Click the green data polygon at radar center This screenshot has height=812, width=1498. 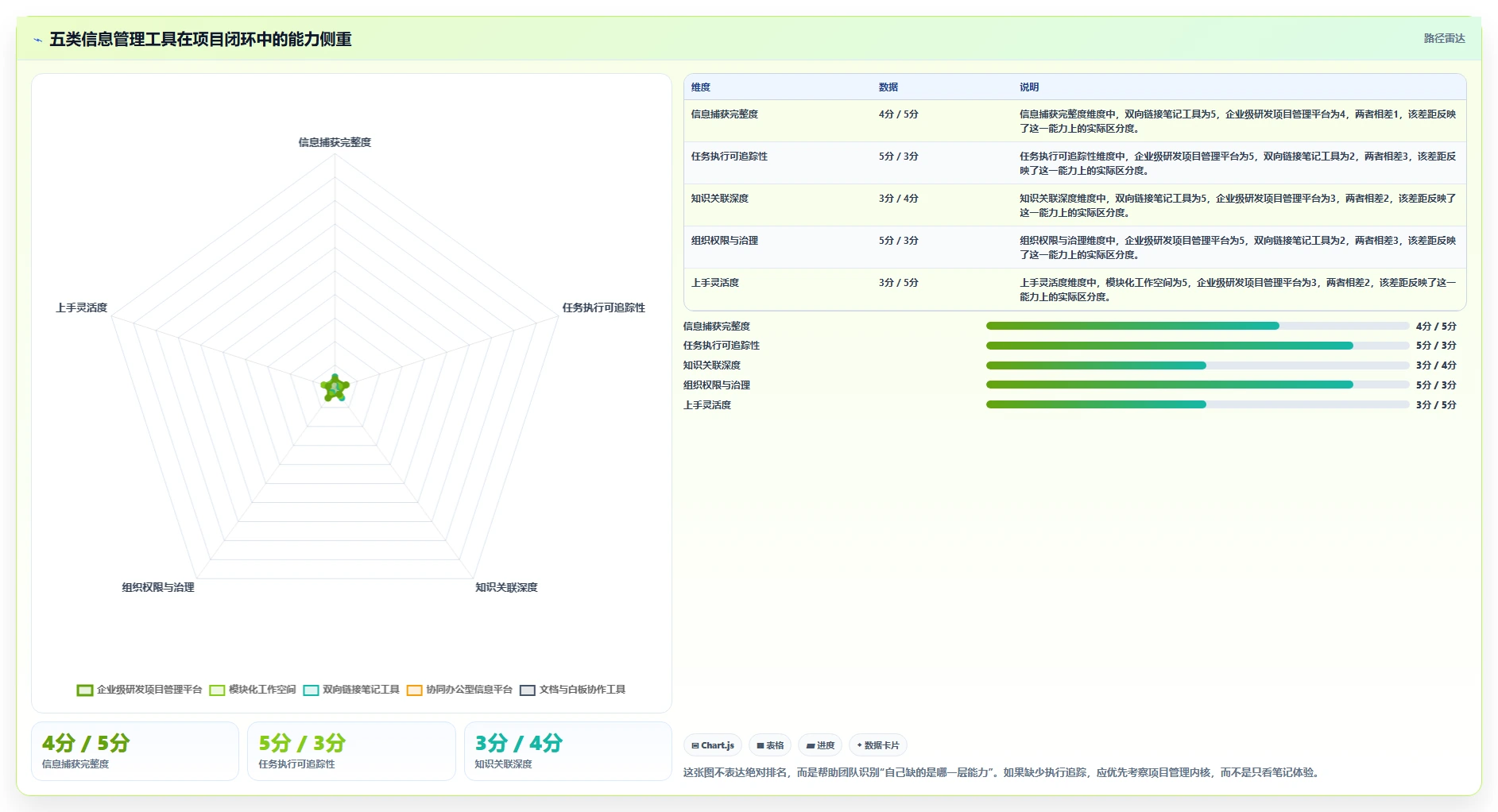tap(335, 388)
